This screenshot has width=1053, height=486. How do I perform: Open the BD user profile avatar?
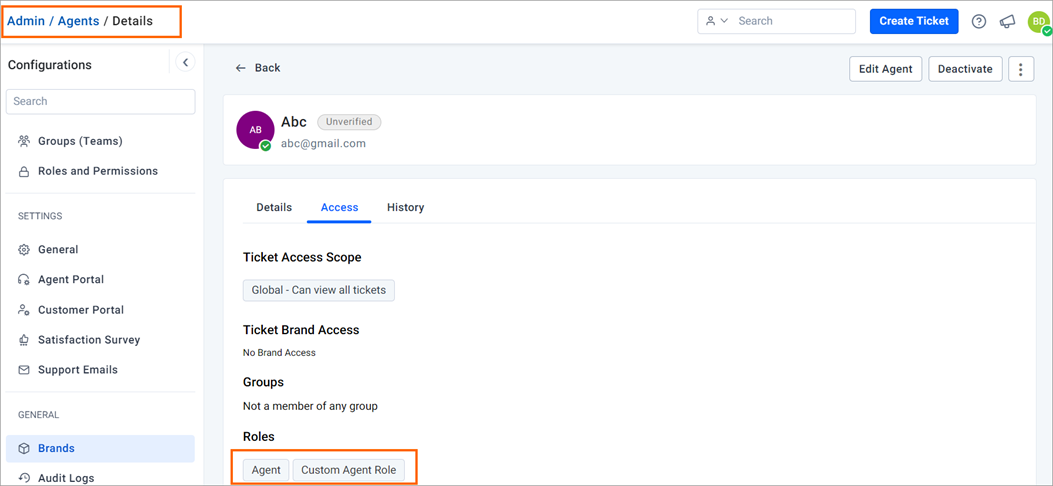[x=1039, y=21]
